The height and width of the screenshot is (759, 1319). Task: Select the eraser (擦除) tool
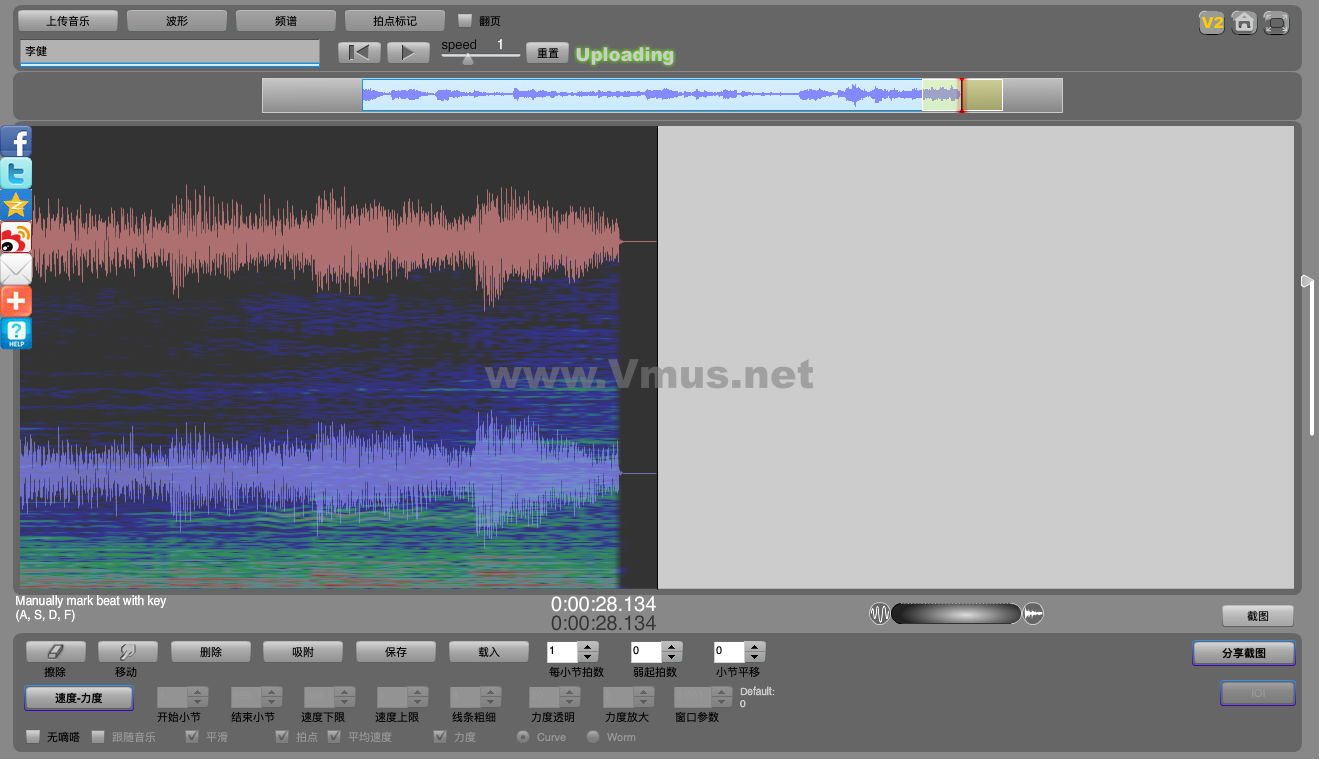[54, 652]
